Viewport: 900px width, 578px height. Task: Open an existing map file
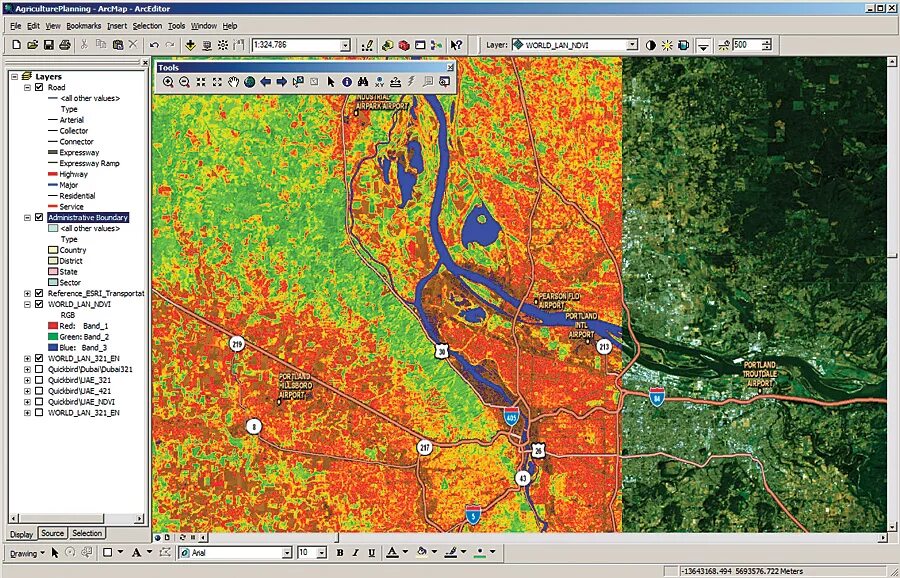coord(32,45)
